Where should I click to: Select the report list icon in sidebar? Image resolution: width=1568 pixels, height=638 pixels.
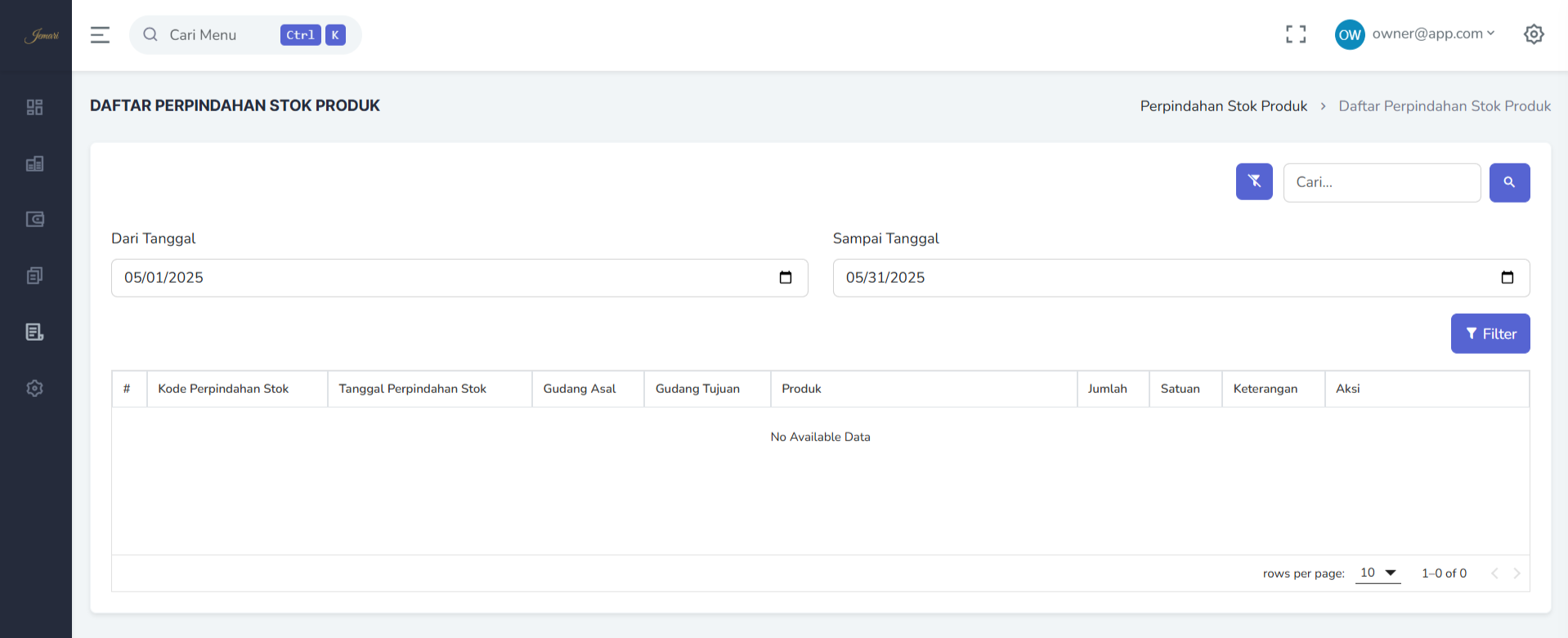point(34,332)
